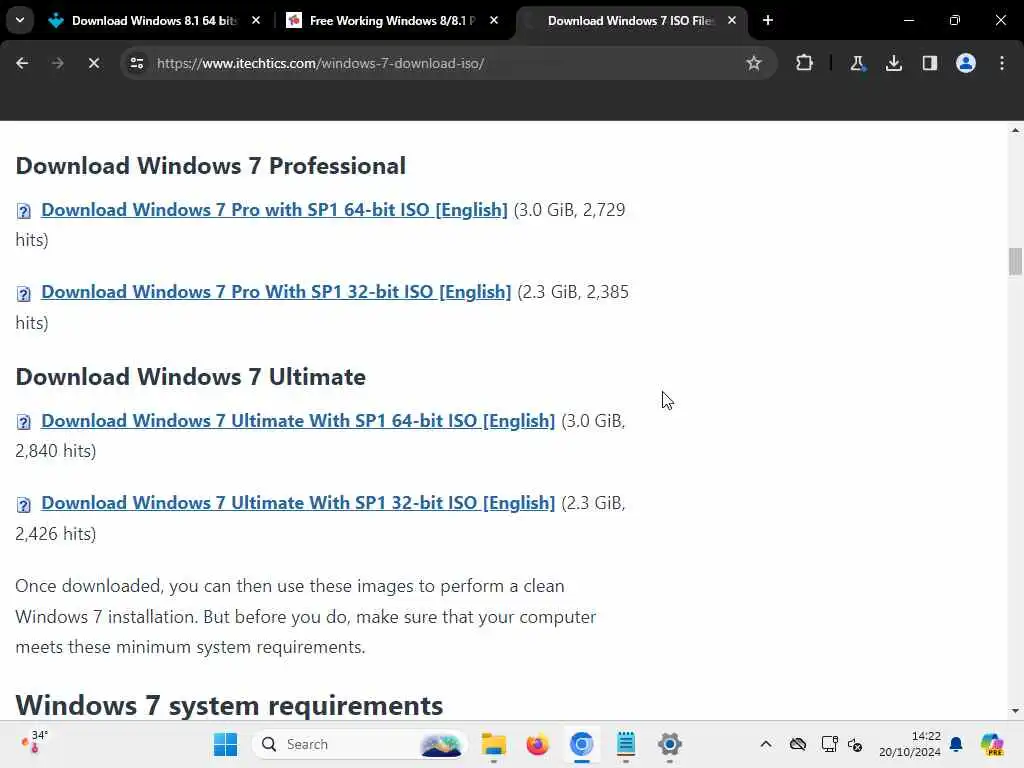Click file icon beside Pro 32-bit ISO link

click(24, 293)
